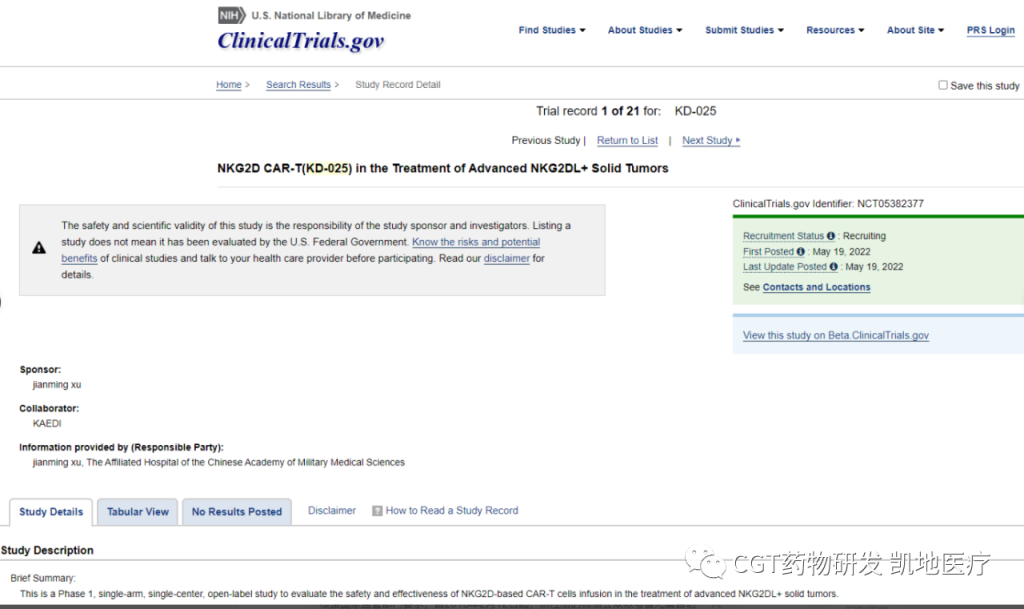Open the Disclaimer tab link
The width and height of the screenshot is (1024, 609).
(332, 510)
